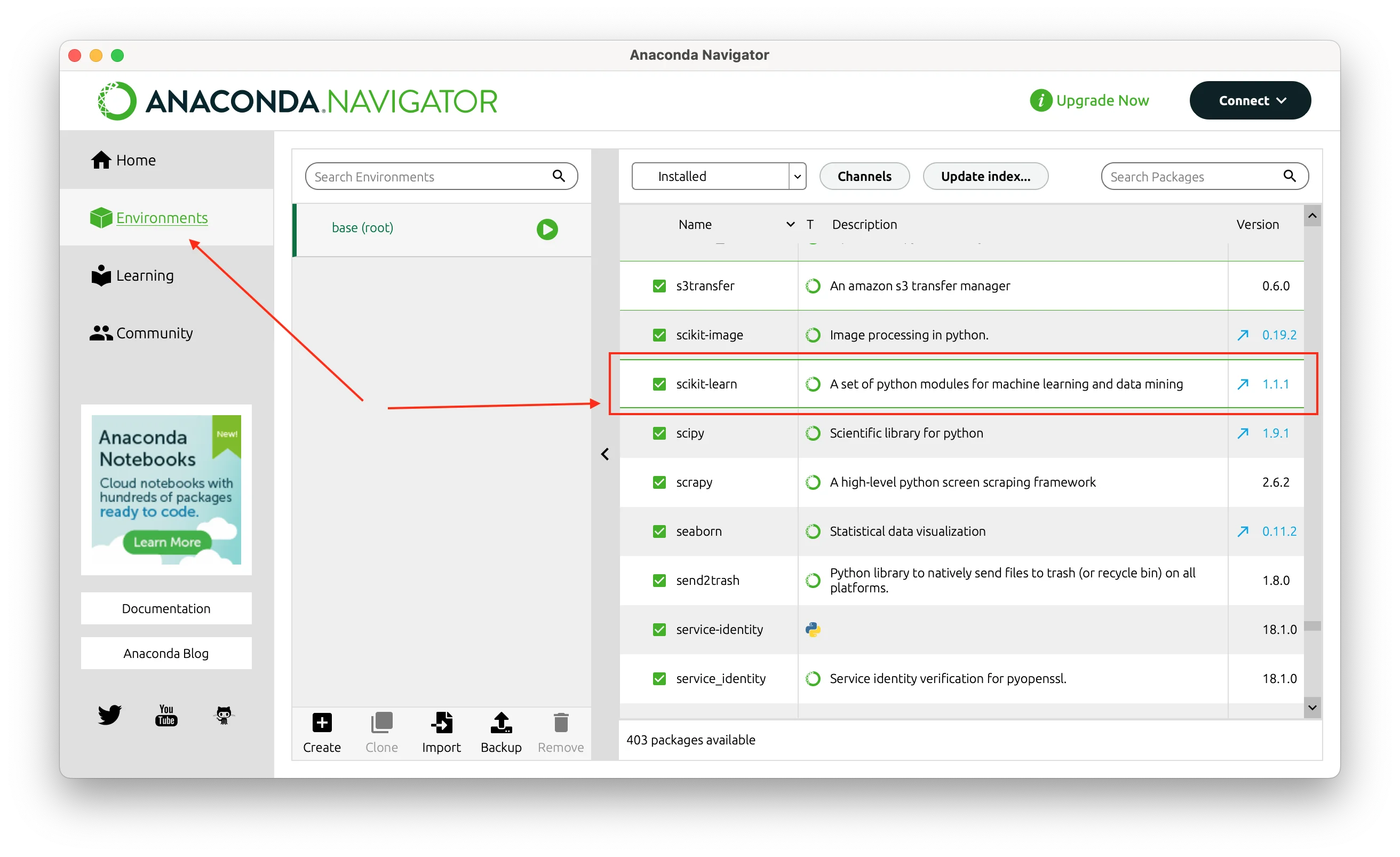Open the Installed package filter dropdown
The height and width of the screenshot is (857, 1400).
pos(719,176)
